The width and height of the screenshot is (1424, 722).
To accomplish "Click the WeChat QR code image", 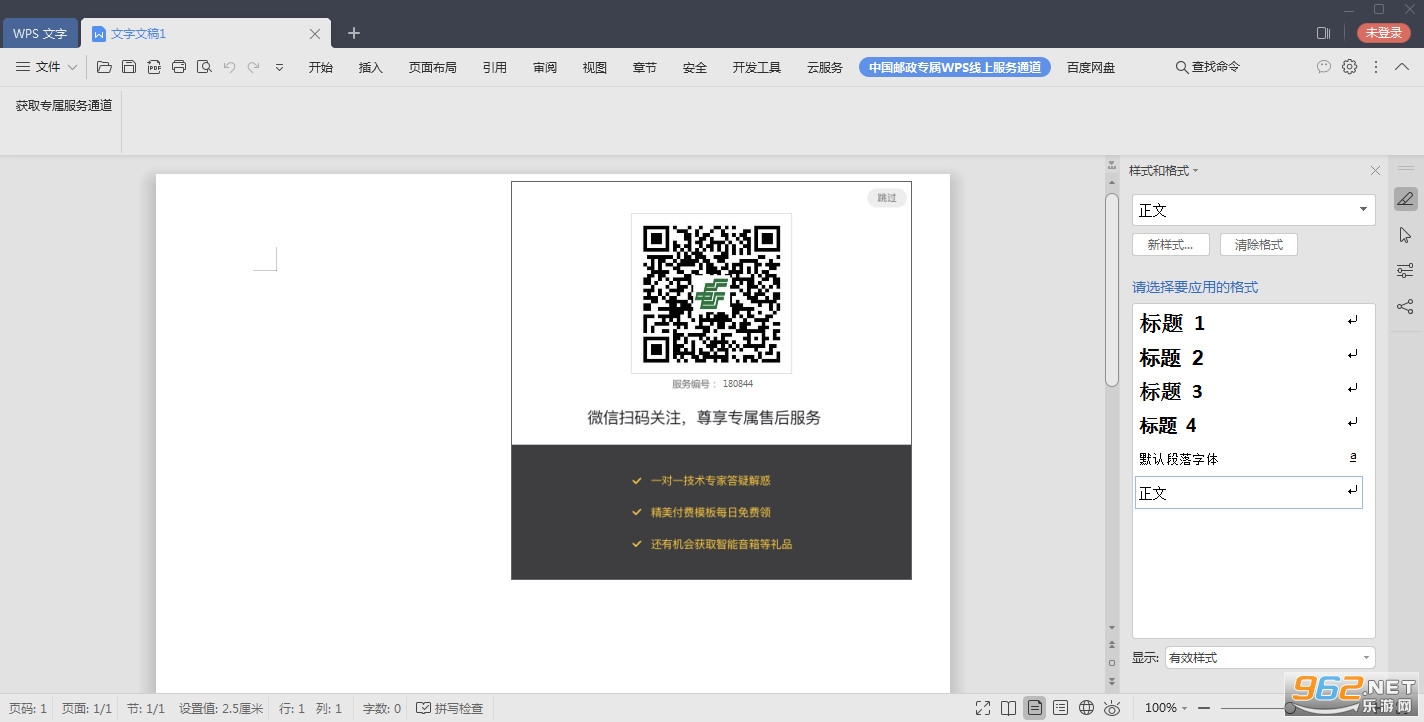I will tap(711, 293).
